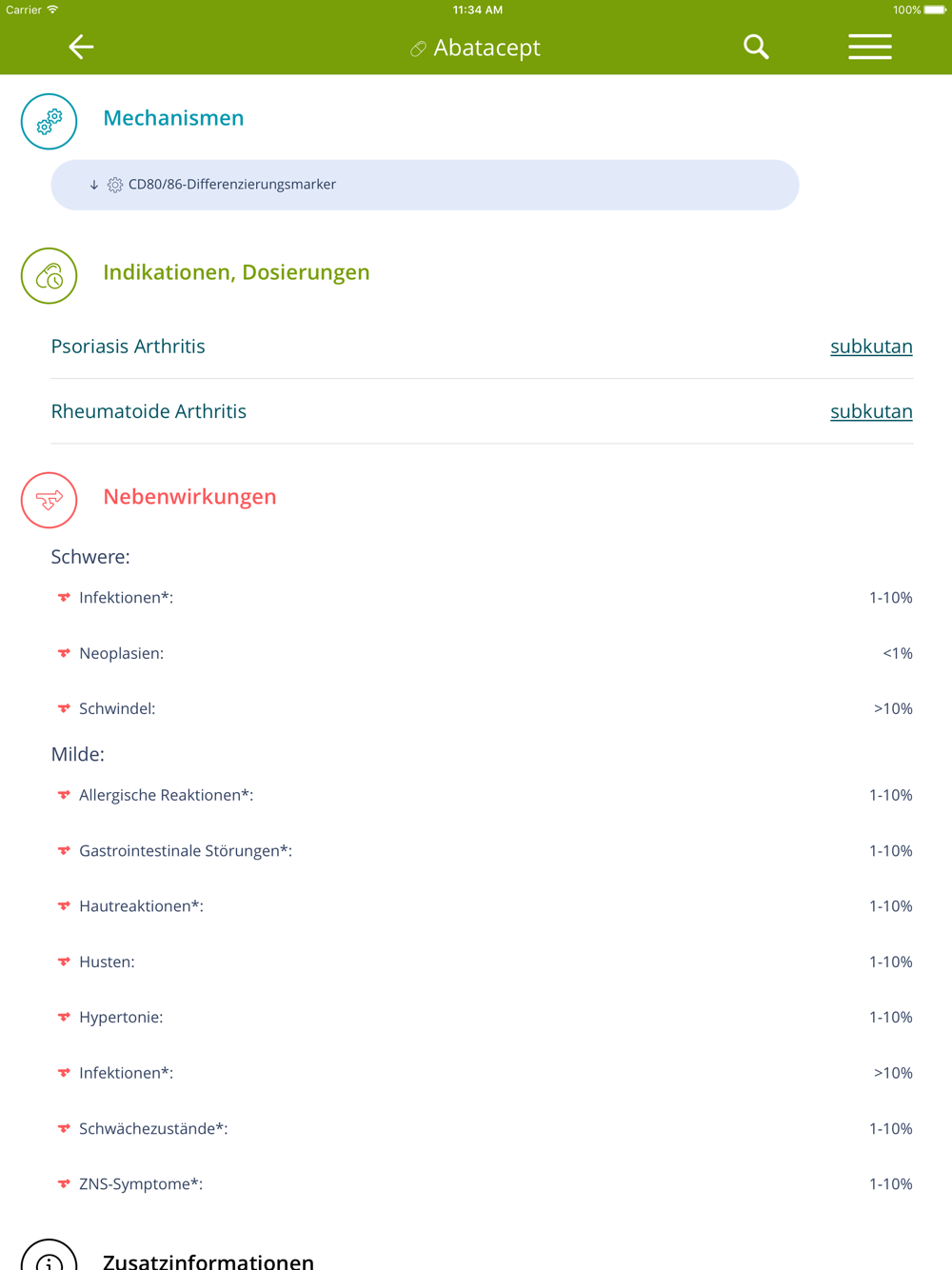The image size is (952, 1270).
Task: Tap the Indikationen pill-clock icon
Action: pyautogui.click(x=50, y=276)
